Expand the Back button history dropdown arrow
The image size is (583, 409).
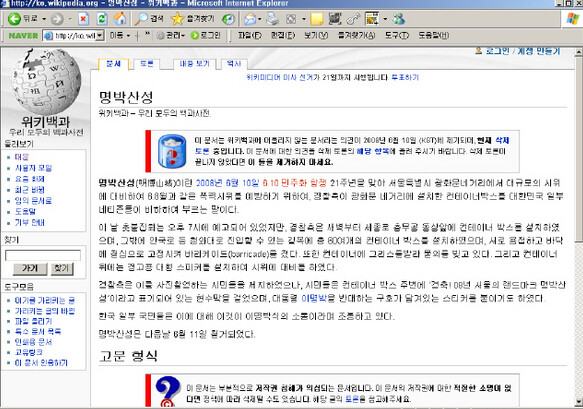(x=44, y=19)
